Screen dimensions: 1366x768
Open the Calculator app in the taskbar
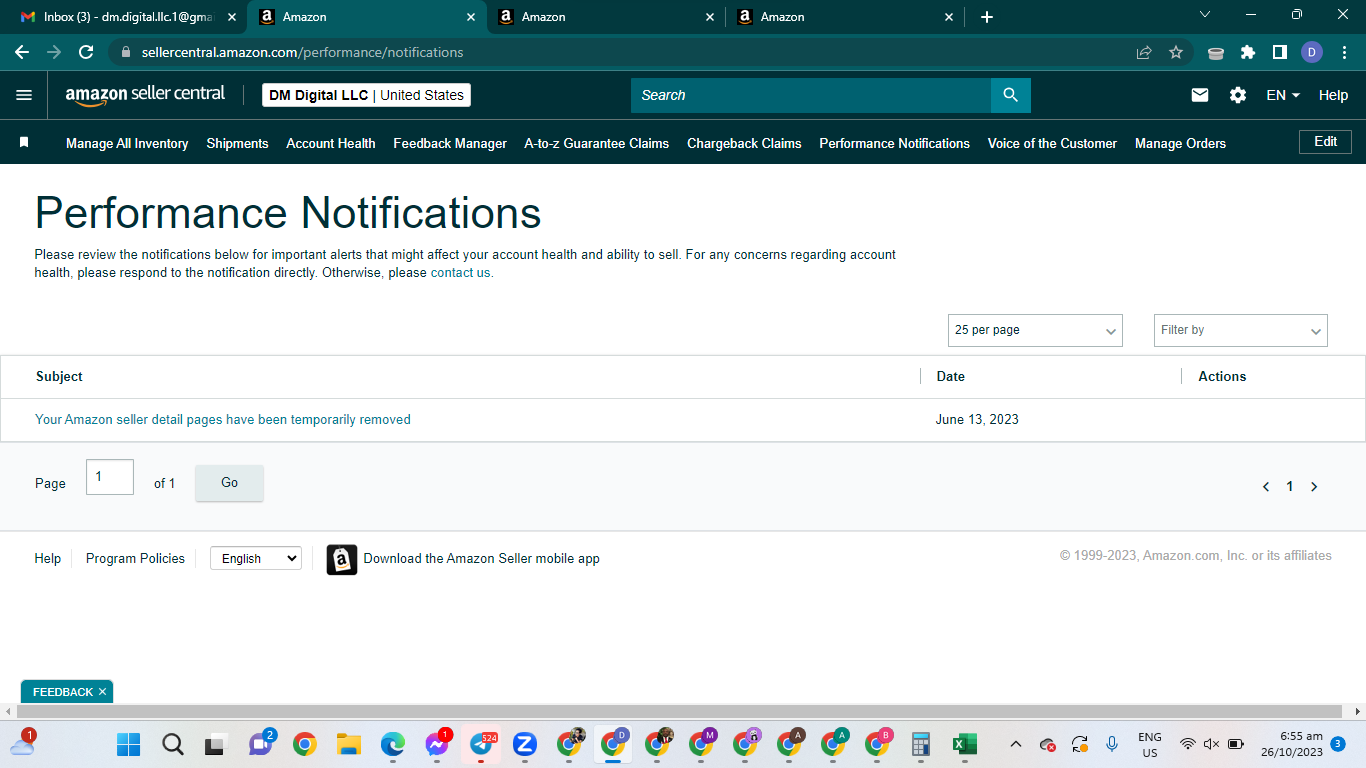(921, 744)
